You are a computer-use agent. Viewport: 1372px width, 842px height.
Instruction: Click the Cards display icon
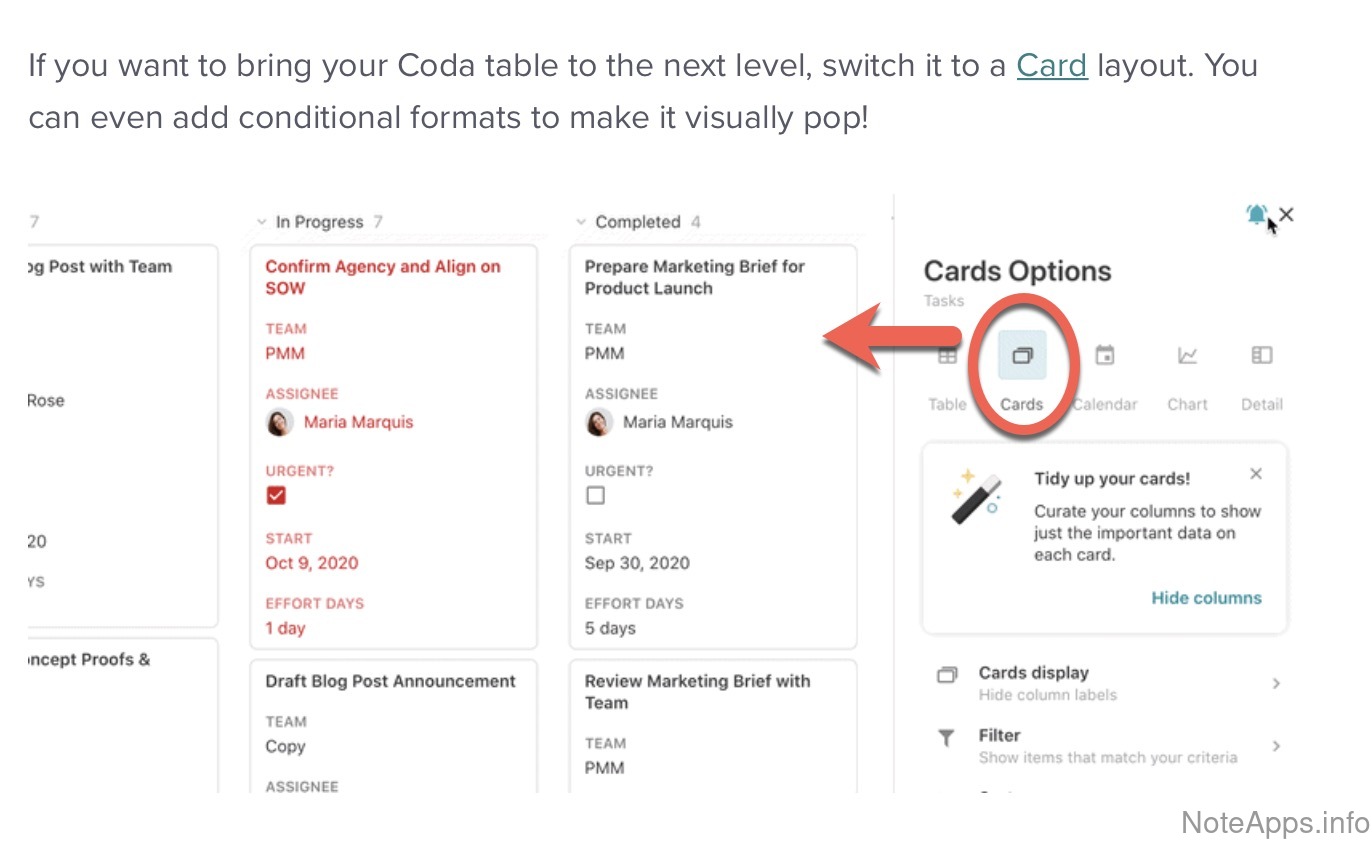947,675
